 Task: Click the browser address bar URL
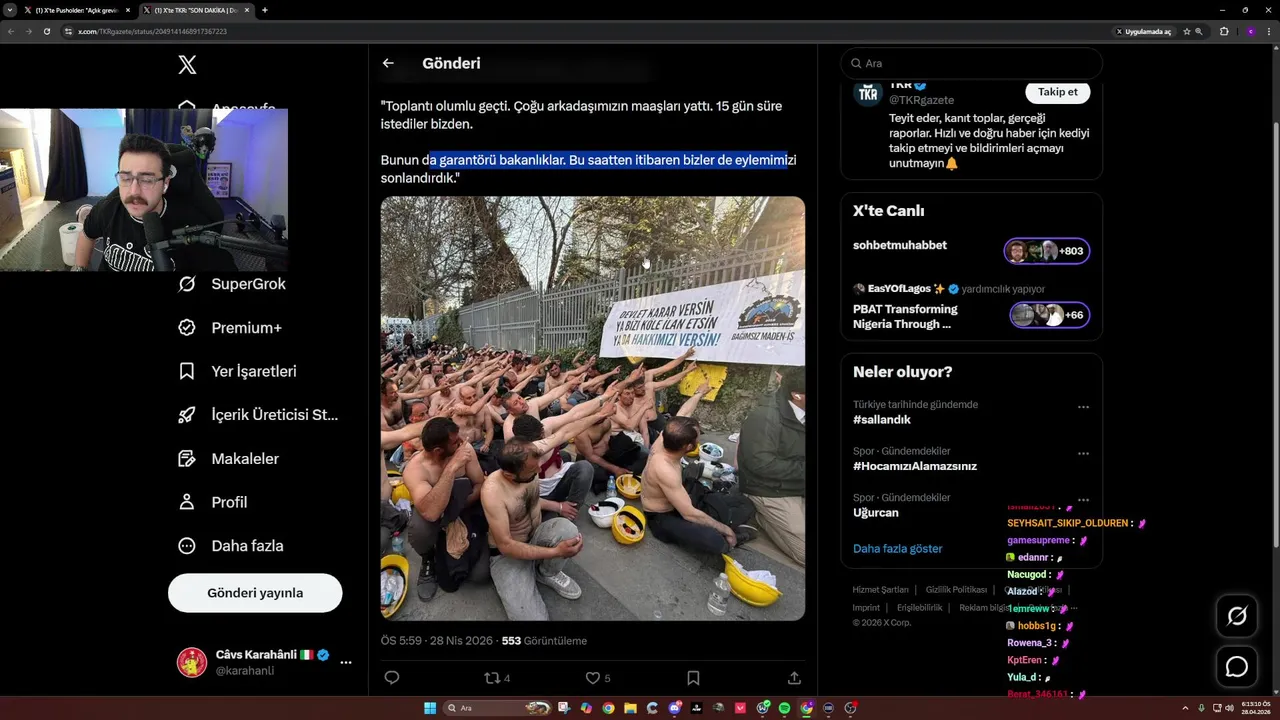pyautogui.click(x=152, y=31)
